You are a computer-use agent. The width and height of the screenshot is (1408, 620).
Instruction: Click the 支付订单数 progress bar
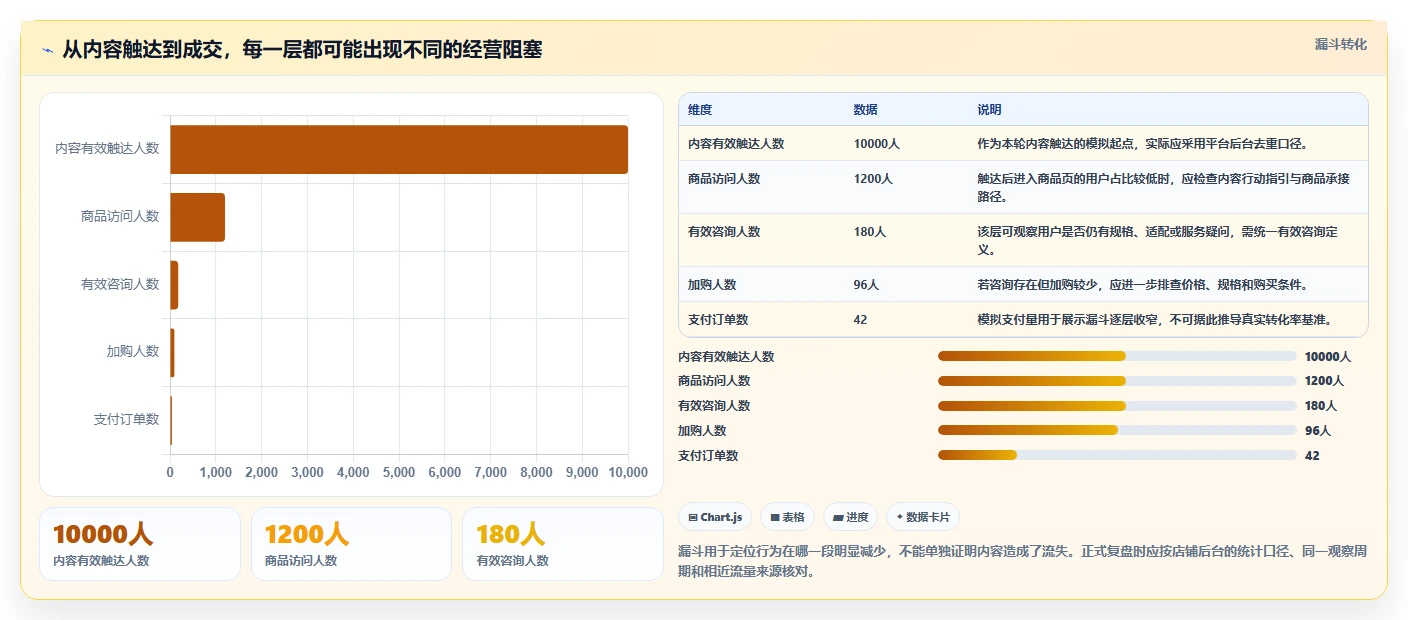(x=1117, y=455)
